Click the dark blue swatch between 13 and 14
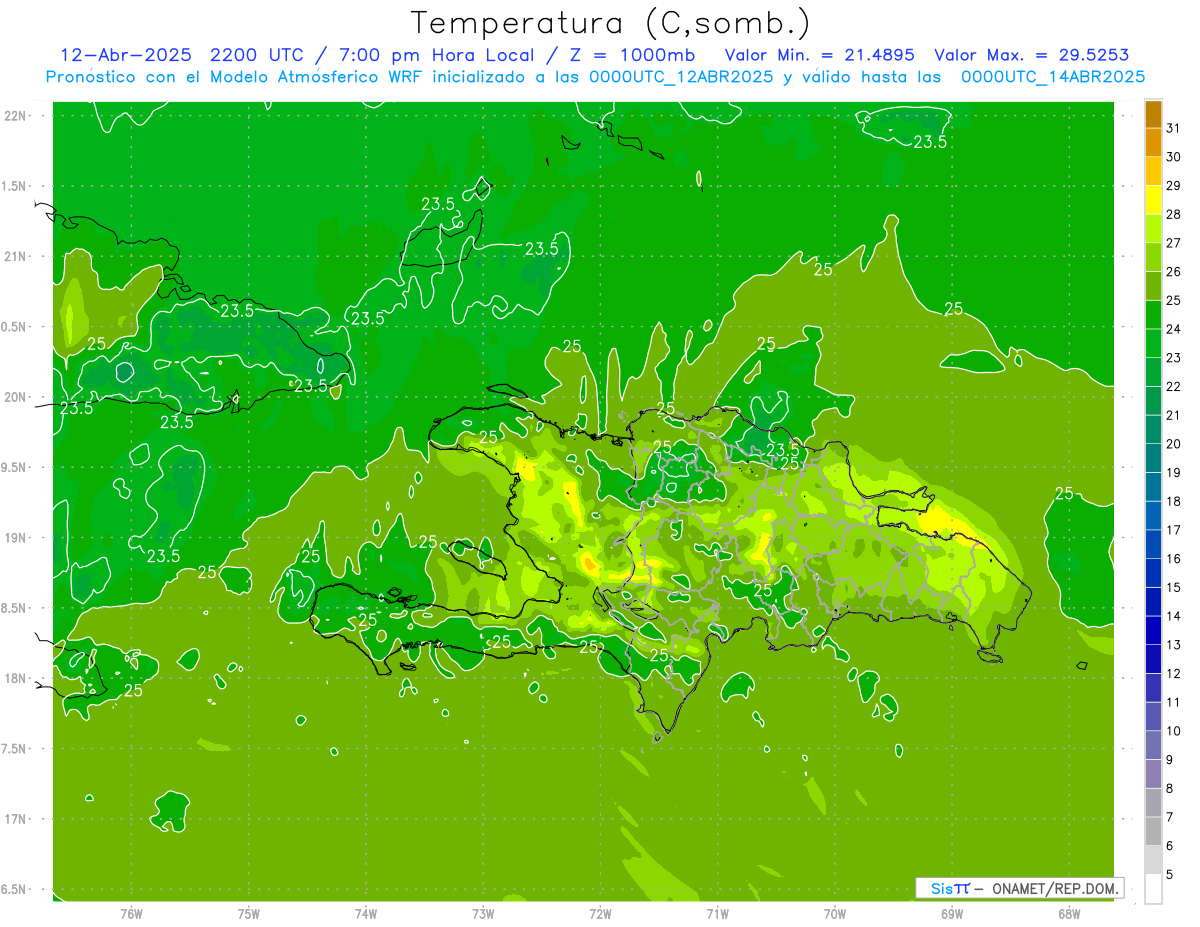1200x927 pixels. point(1154,631)
